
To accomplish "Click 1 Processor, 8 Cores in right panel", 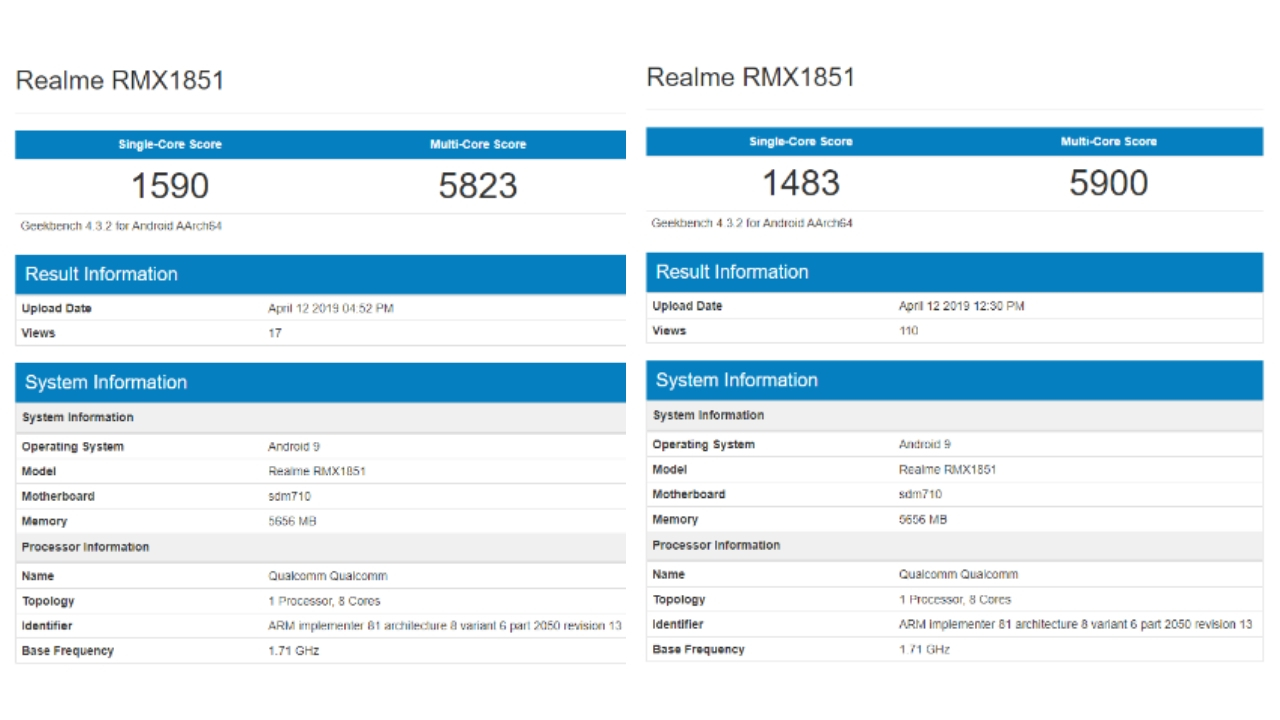I will click(955, 600).
